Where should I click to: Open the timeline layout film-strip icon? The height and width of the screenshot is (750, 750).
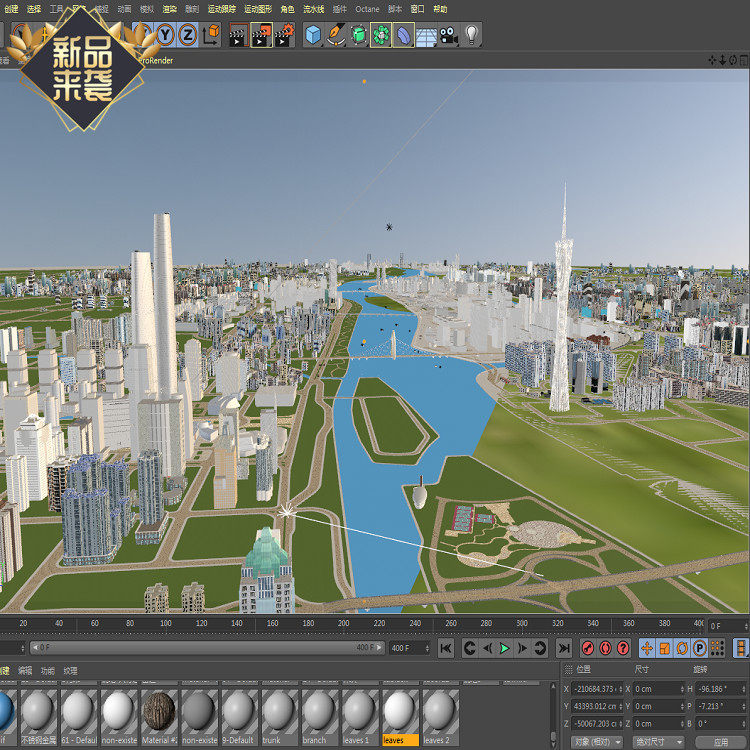point(741,649)
